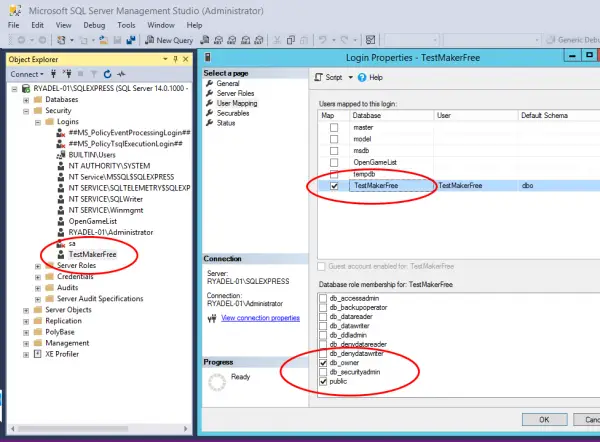600x442 pixels.
Task: Toggle the db_owner role checkbox
Action: tap(322, 362)
